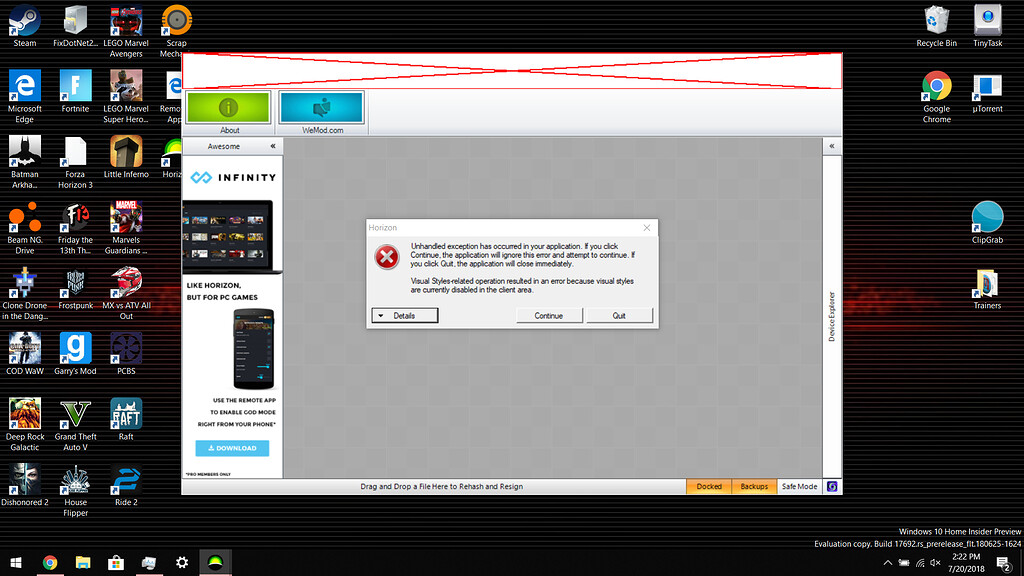Select the PCBS desktop shortcut
This screenshot has width=1024, height=576.
[x=126, y=353]
